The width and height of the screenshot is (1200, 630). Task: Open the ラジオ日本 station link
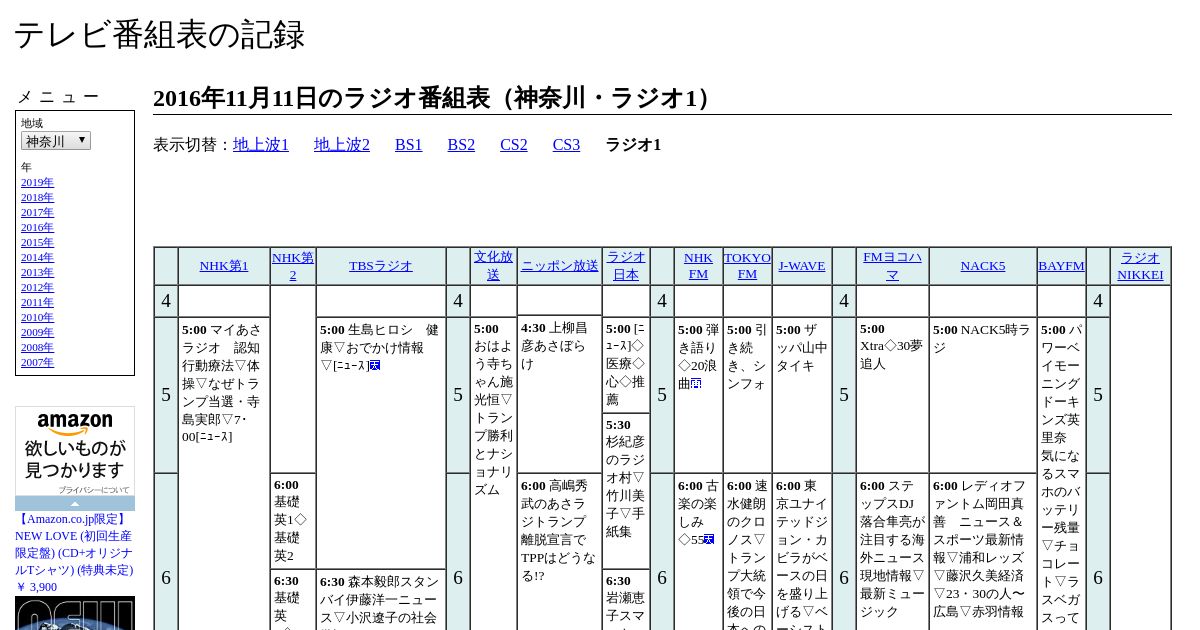(x=626, y=266)
